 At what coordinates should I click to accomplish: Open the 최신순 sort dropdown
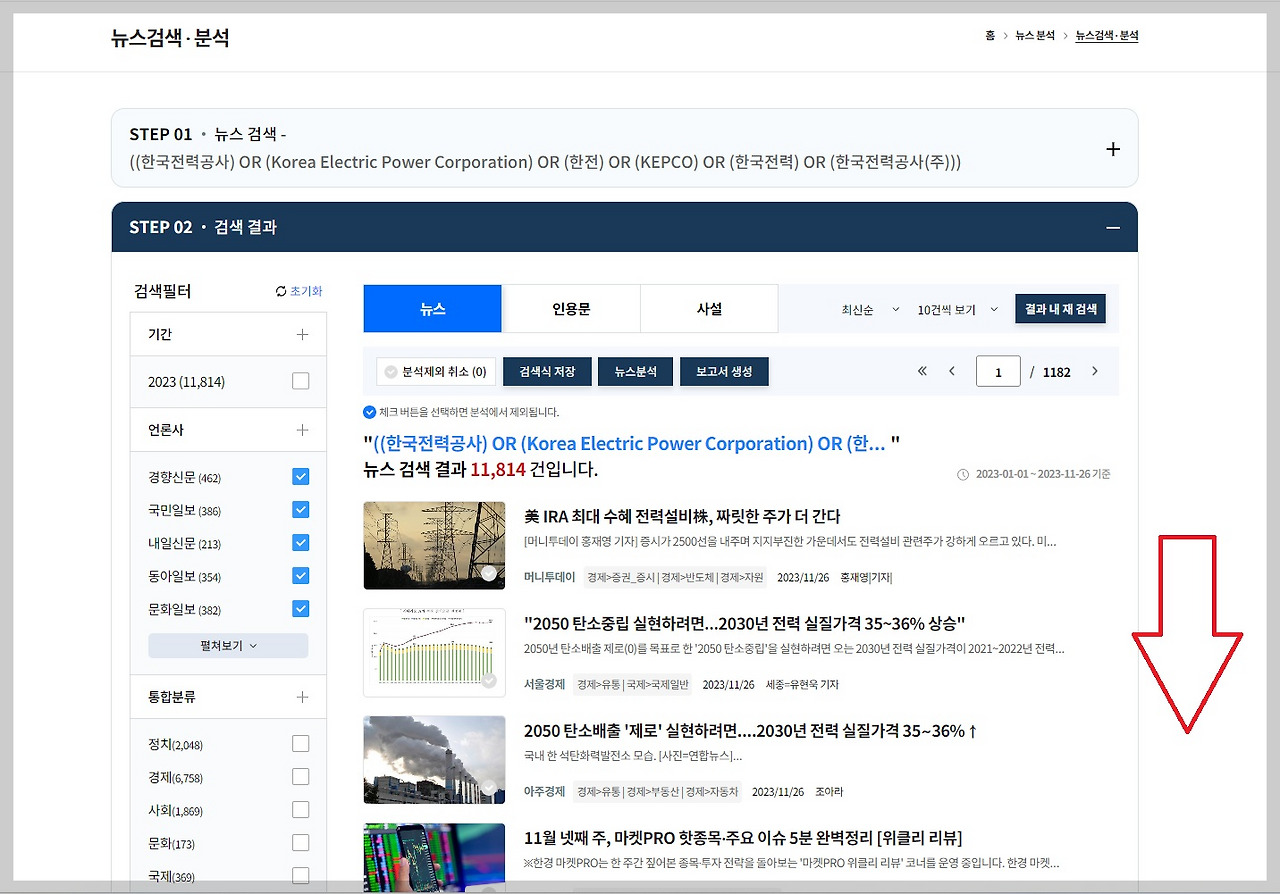coord(870,310)
